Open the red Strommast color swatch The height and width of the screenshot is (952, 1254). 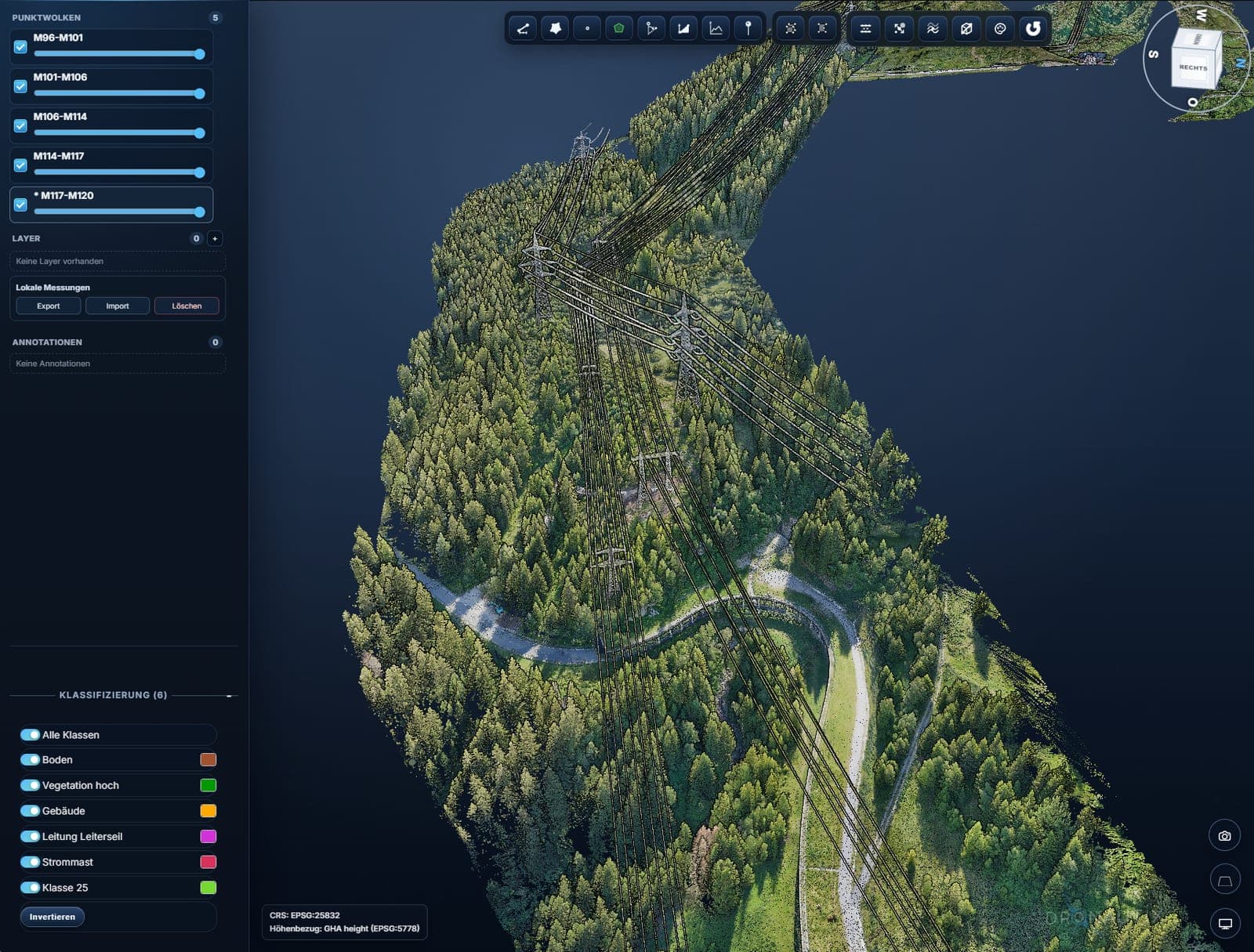click(x=208, y=862)
